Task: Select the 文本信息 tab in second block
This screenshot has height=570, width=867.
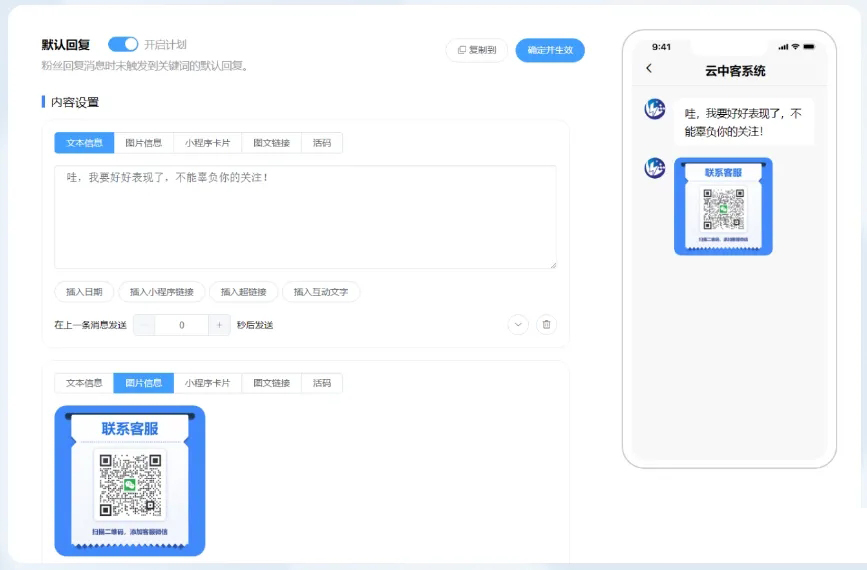Action: (84, 383)
